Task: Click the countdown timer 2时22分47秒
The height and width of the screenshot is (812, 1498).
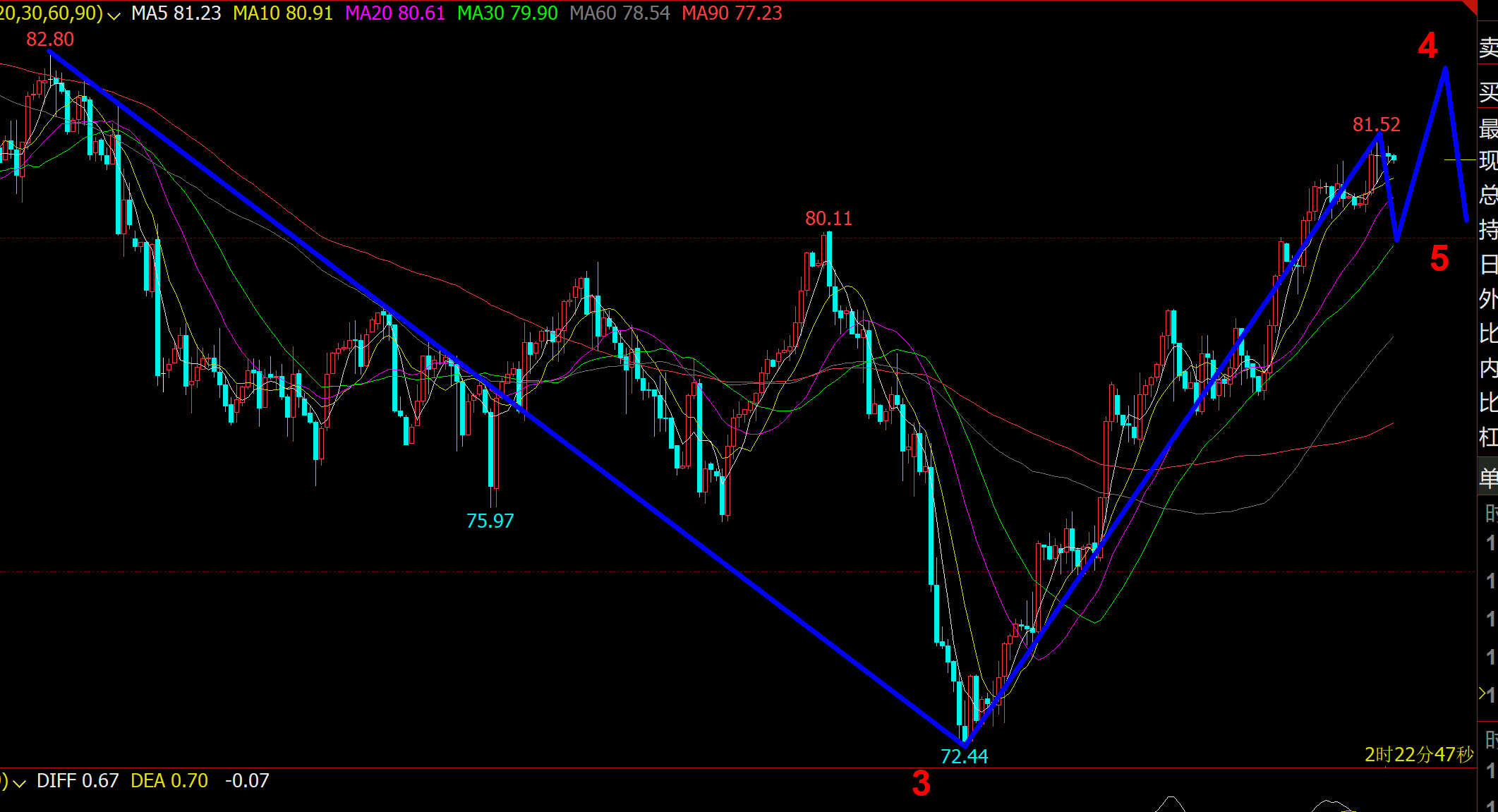Action: tap(1419, 755)
